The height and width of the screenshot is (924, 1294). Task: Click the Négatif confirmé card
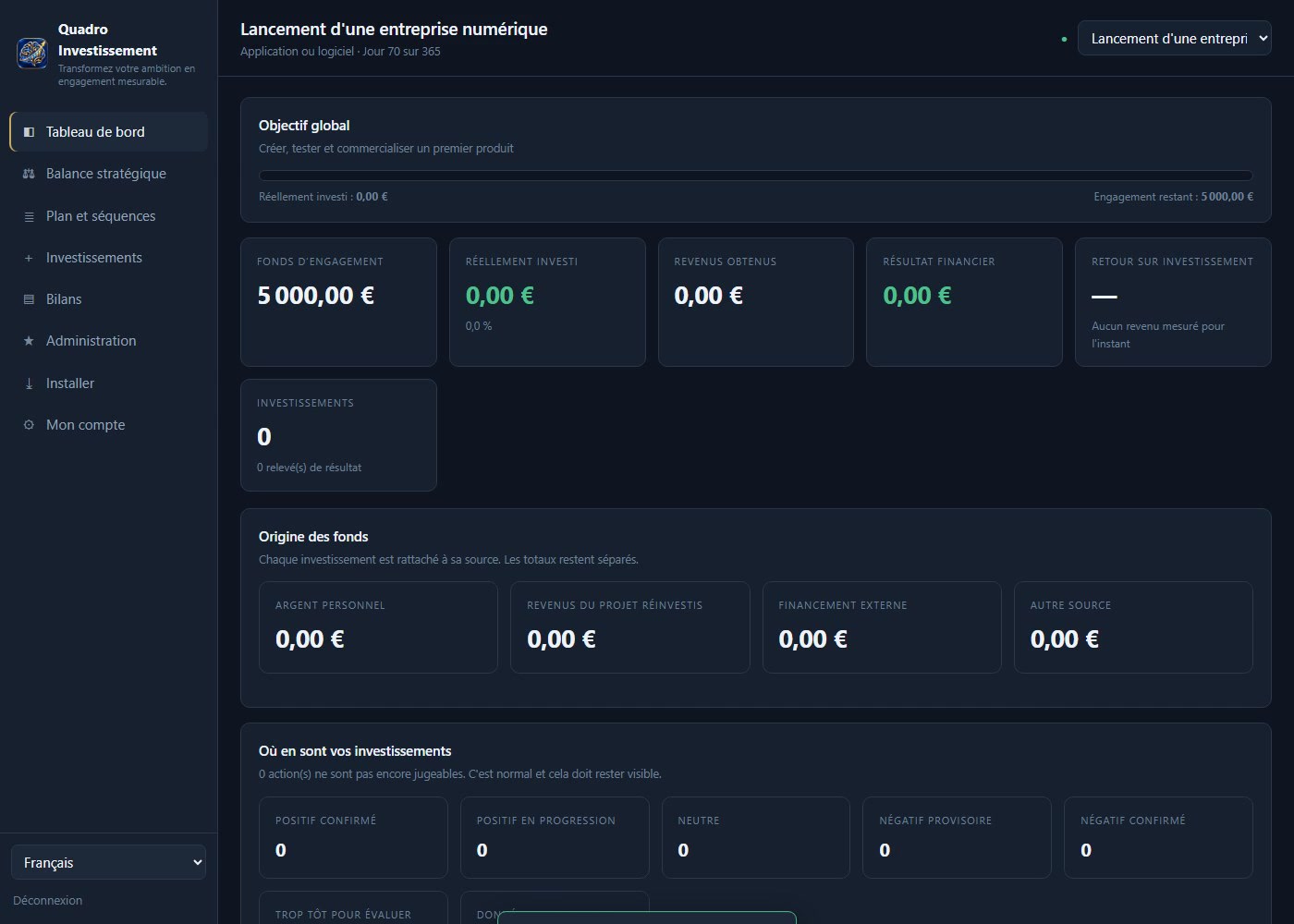pyautogui.click(x=1158, y=837)
